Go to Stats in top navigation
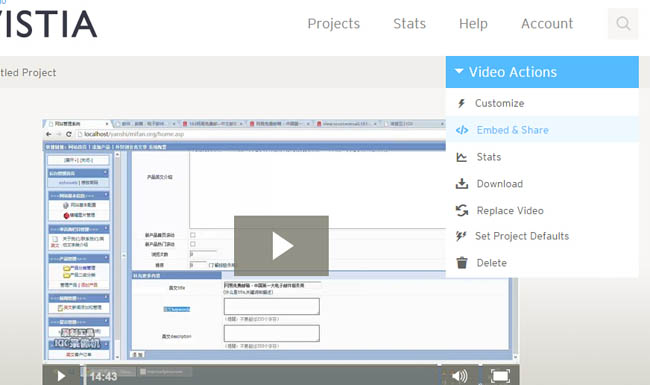The width and height of the screenshot is (650, 385). coord(410,24)
